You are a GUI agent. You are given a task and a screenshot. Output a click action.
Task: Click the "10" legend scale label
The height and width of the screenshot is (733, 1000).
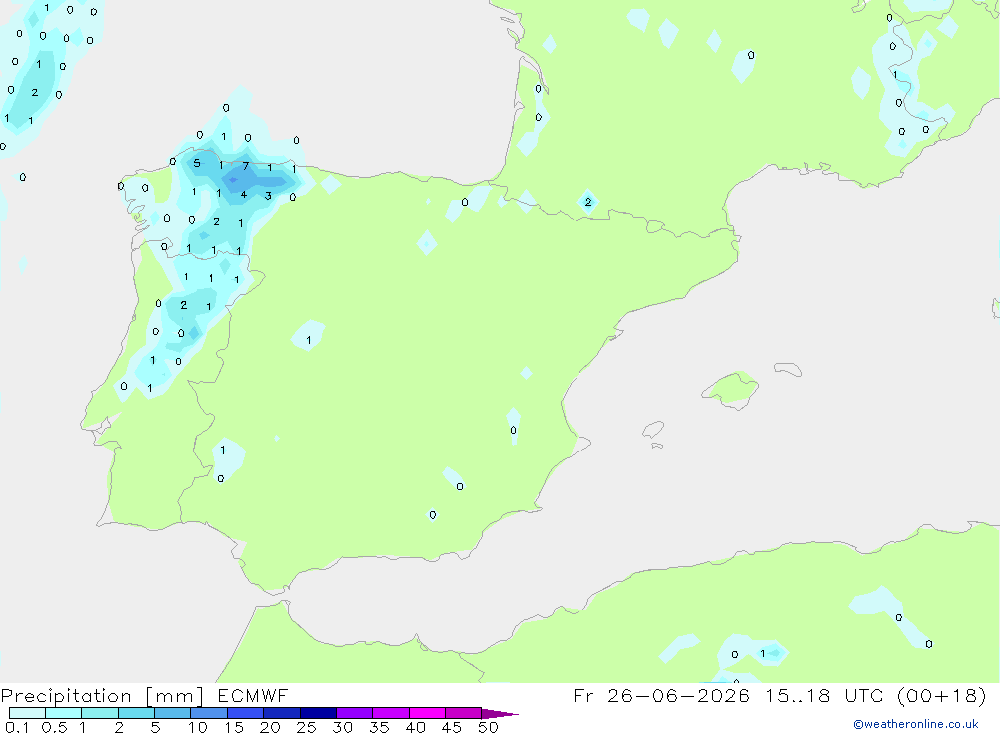[198, 727]
